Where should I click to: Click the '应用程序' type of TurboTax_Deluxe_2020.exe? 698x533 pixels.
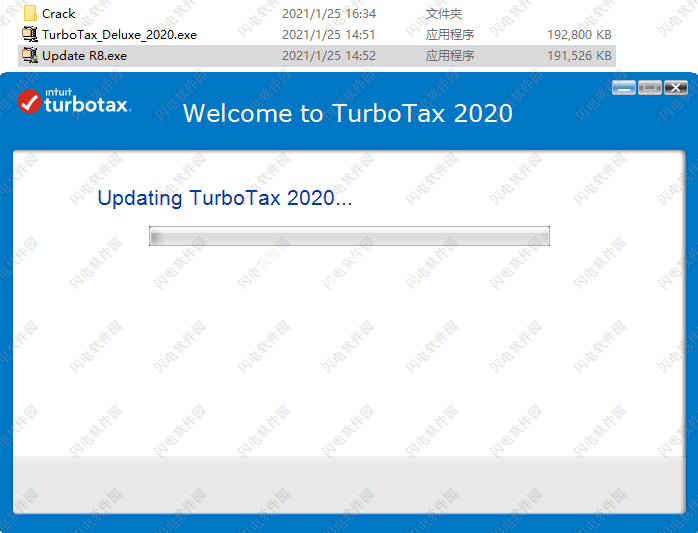click(450, 35)
